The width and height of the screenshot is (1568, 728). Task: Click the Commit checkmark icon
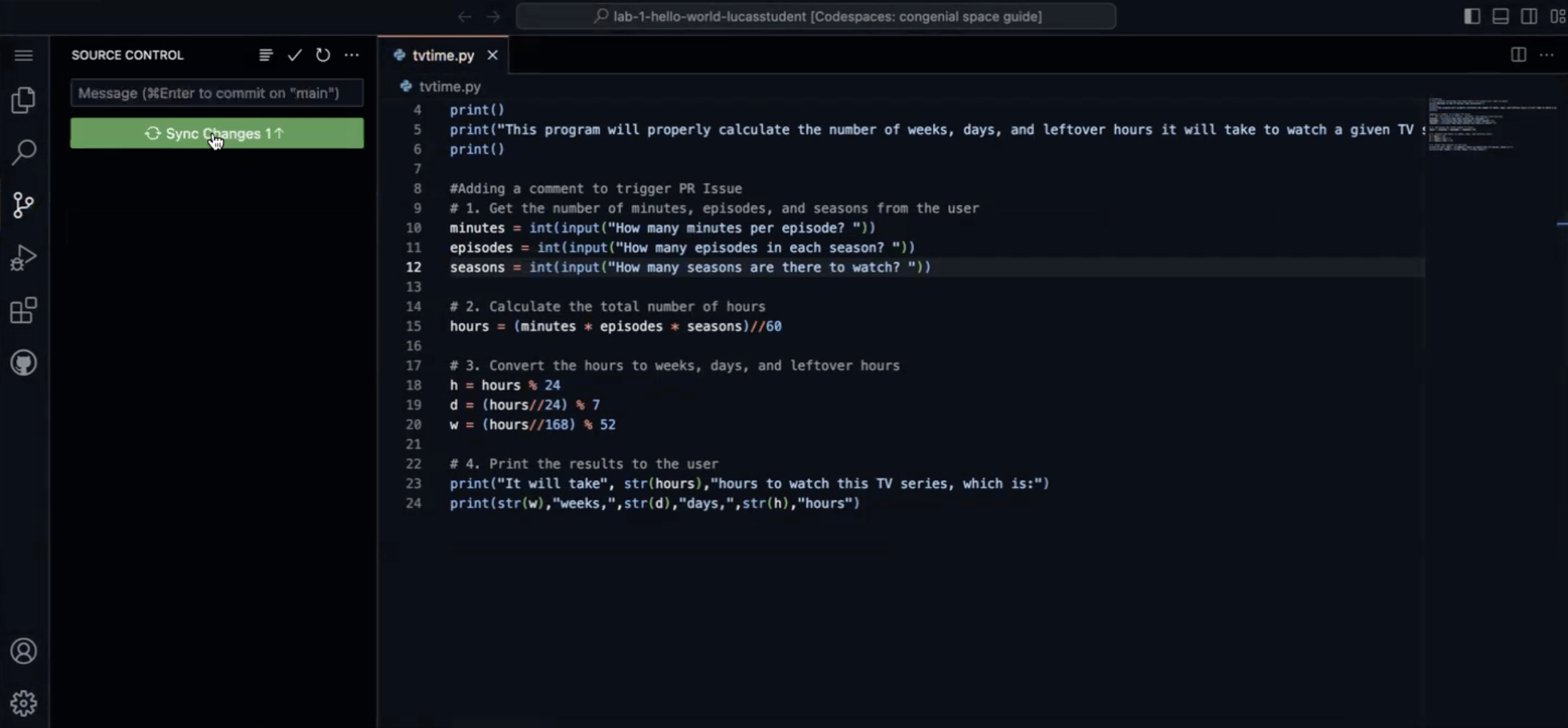(294, 55)
